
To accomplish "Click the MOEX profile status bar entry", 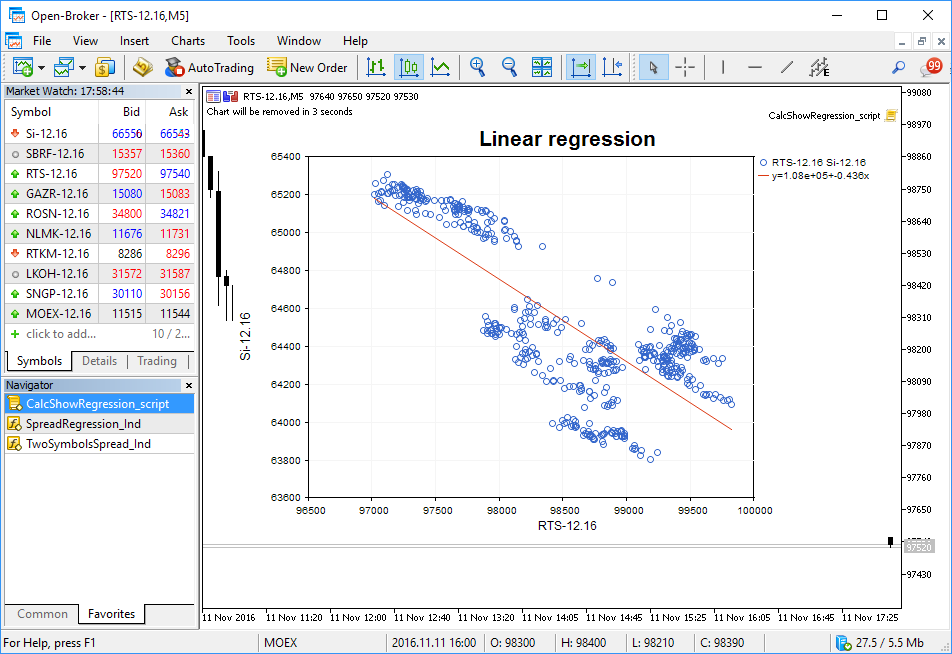I will (280, 642).
